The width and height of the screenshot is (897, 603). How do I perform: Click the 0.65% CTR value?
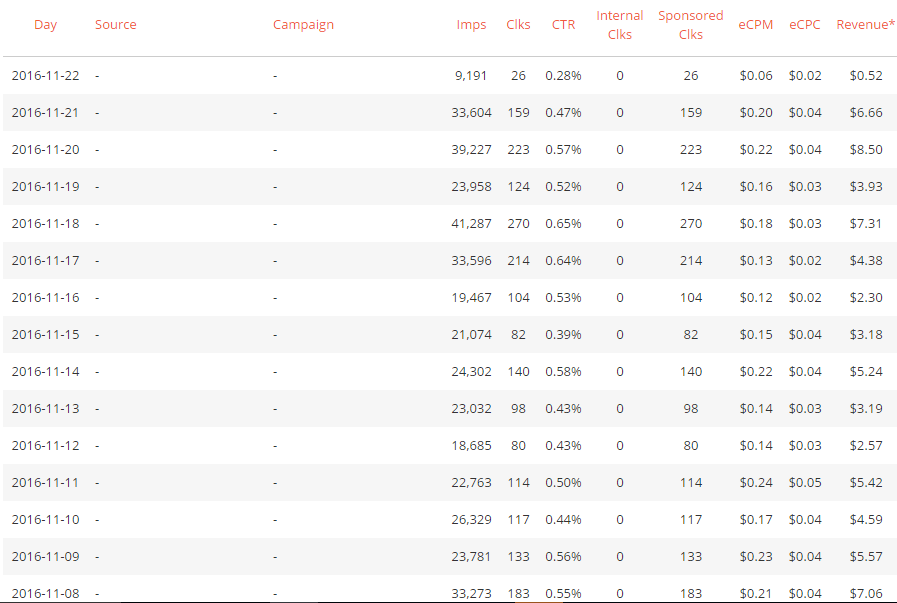point(563,224)
